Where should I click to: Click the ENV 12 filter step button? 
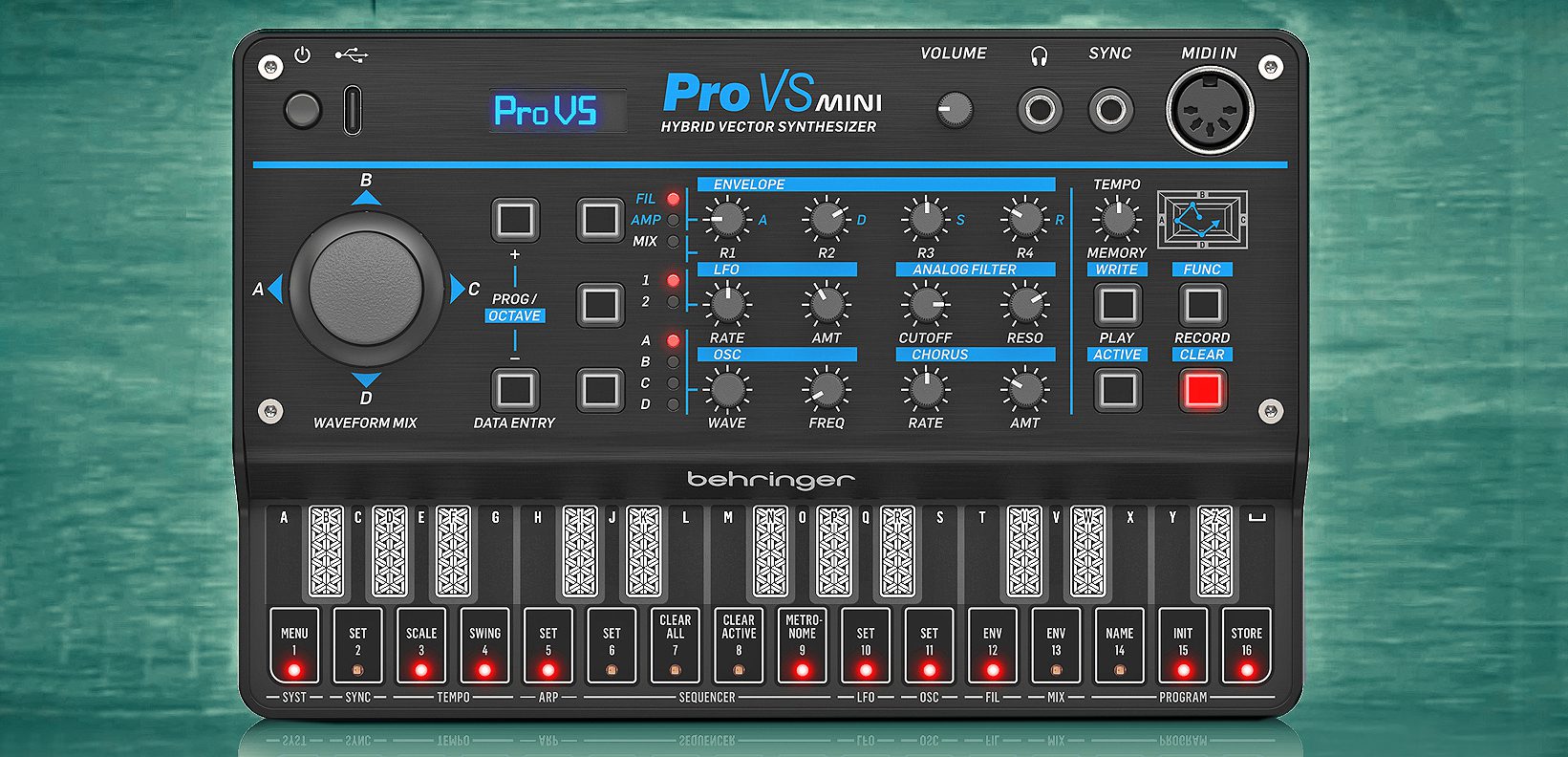(x=993, y=645)
